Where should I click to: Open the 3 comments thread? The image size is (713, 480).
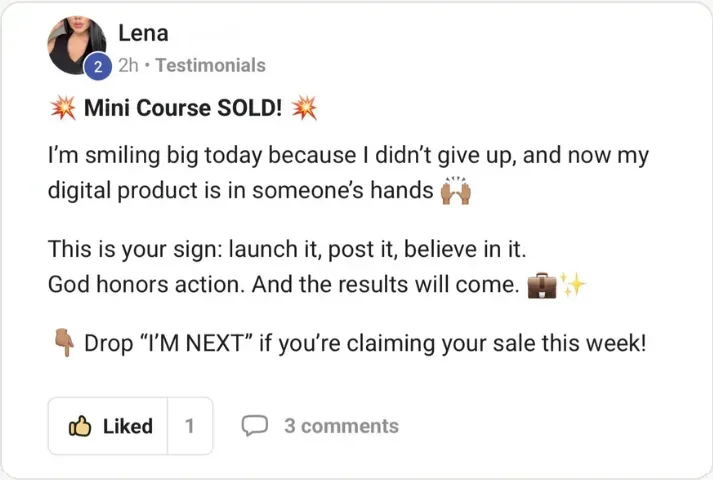click(341, 426)
